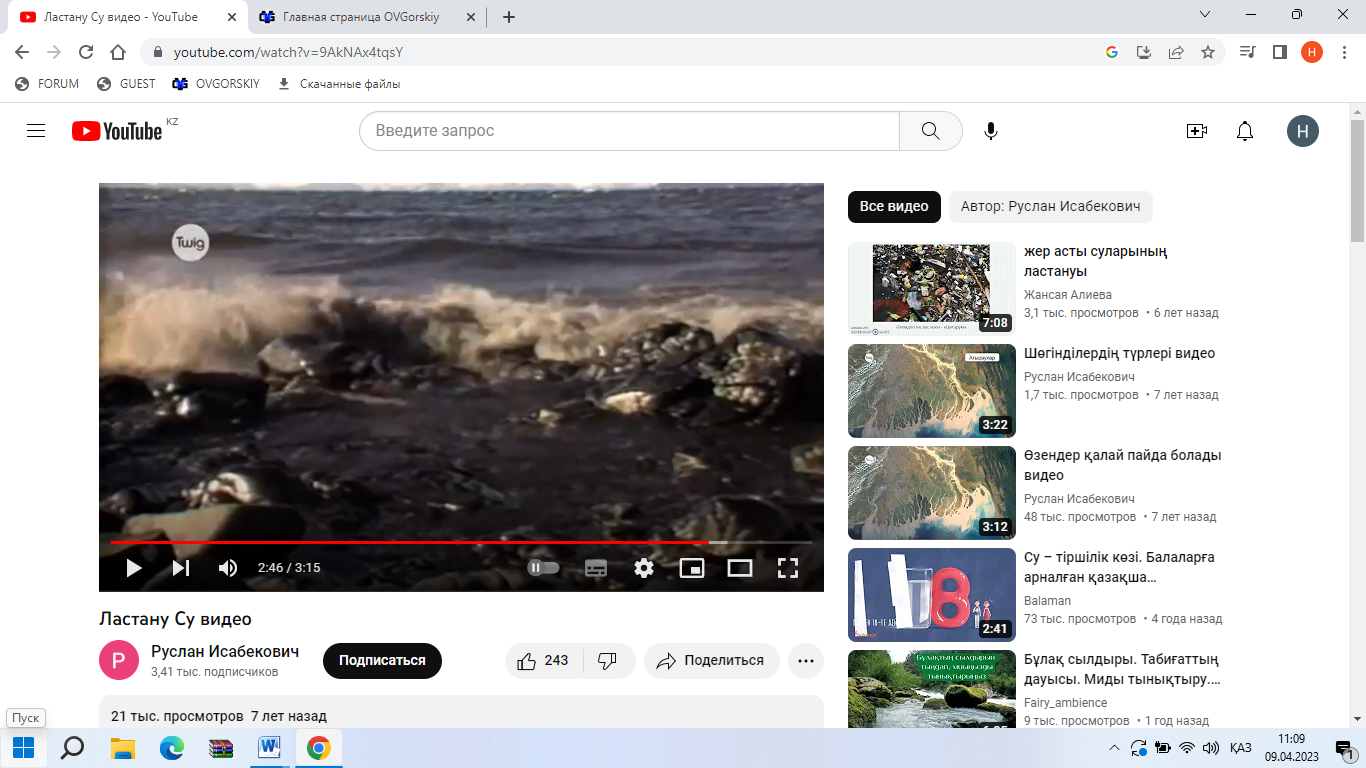Click the search magnifier button
Image resolution: width=1366 pixels, height=768 pixels.
coord(931,131)
